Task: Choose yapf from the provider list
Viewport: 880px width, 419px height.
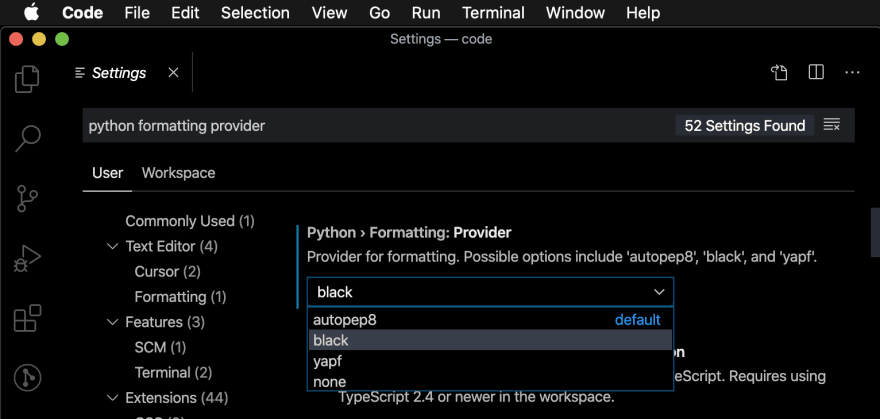Action: click(x=490, y=361)
